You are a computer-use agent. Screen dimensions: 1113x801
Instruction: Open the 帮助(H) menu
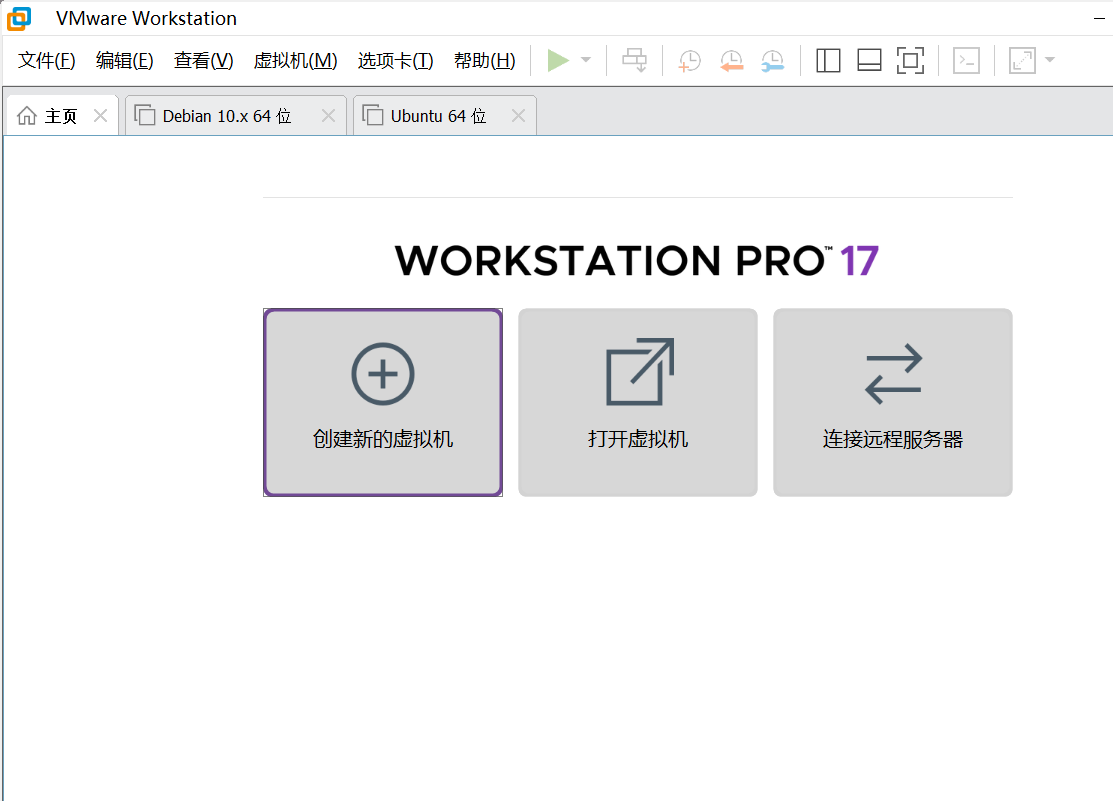coord(485,61)
